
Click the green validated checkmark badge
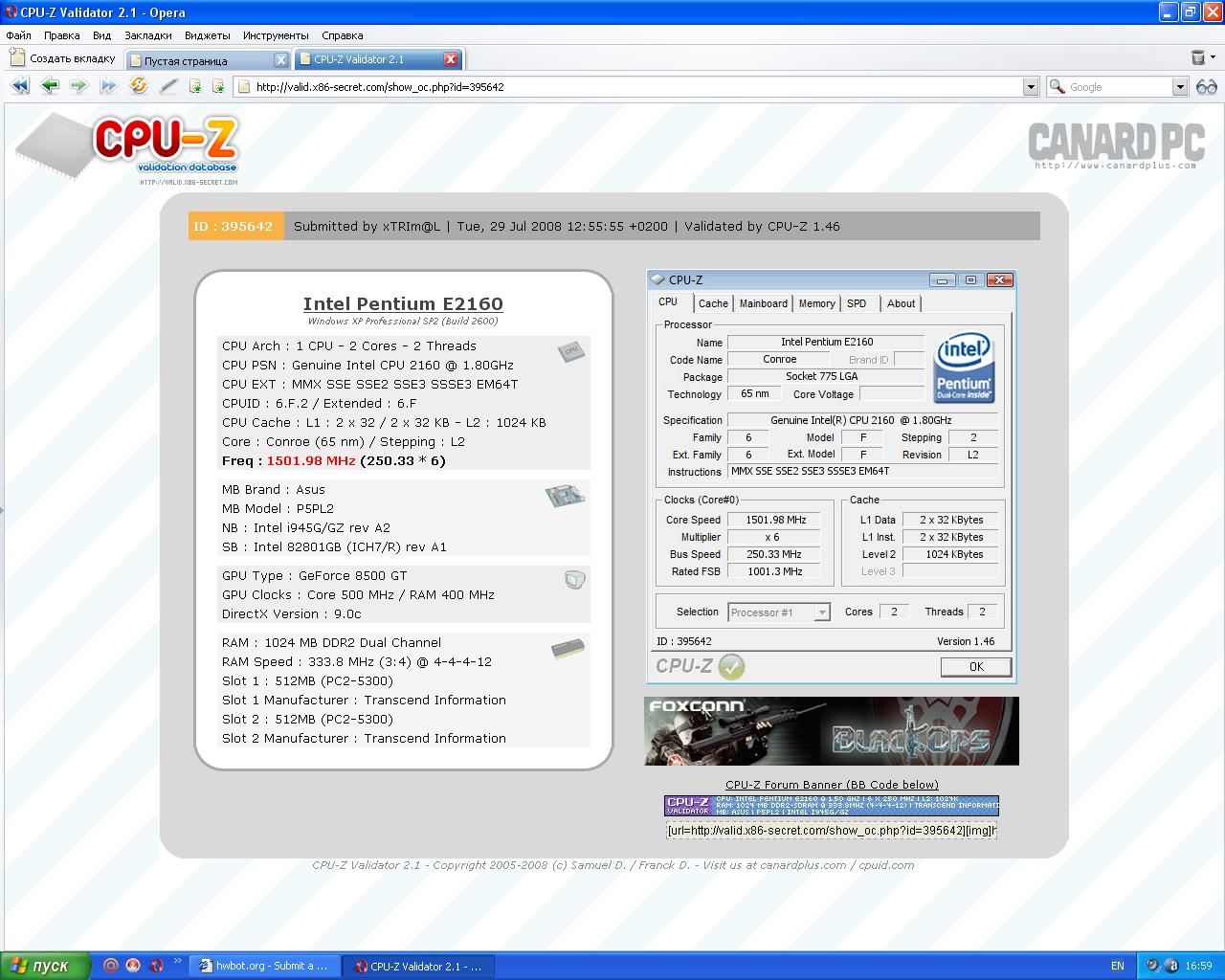pyautogui.click(x=731, y=666)
